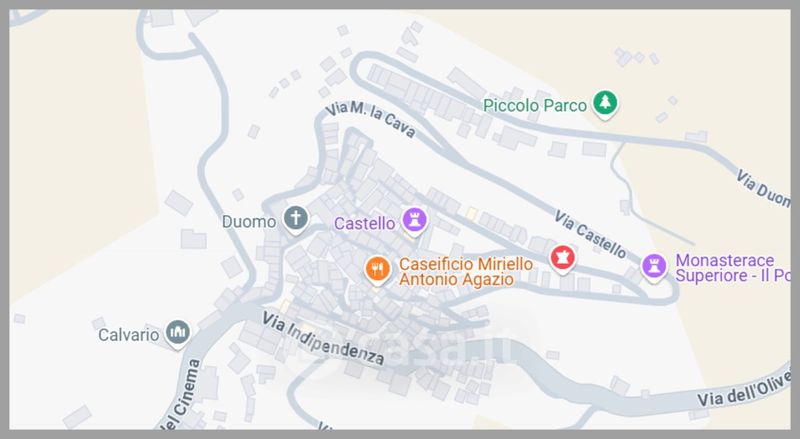Click the Piccolo Parco green tree pin
Viewport: 800px width, 439px height.
605,104
